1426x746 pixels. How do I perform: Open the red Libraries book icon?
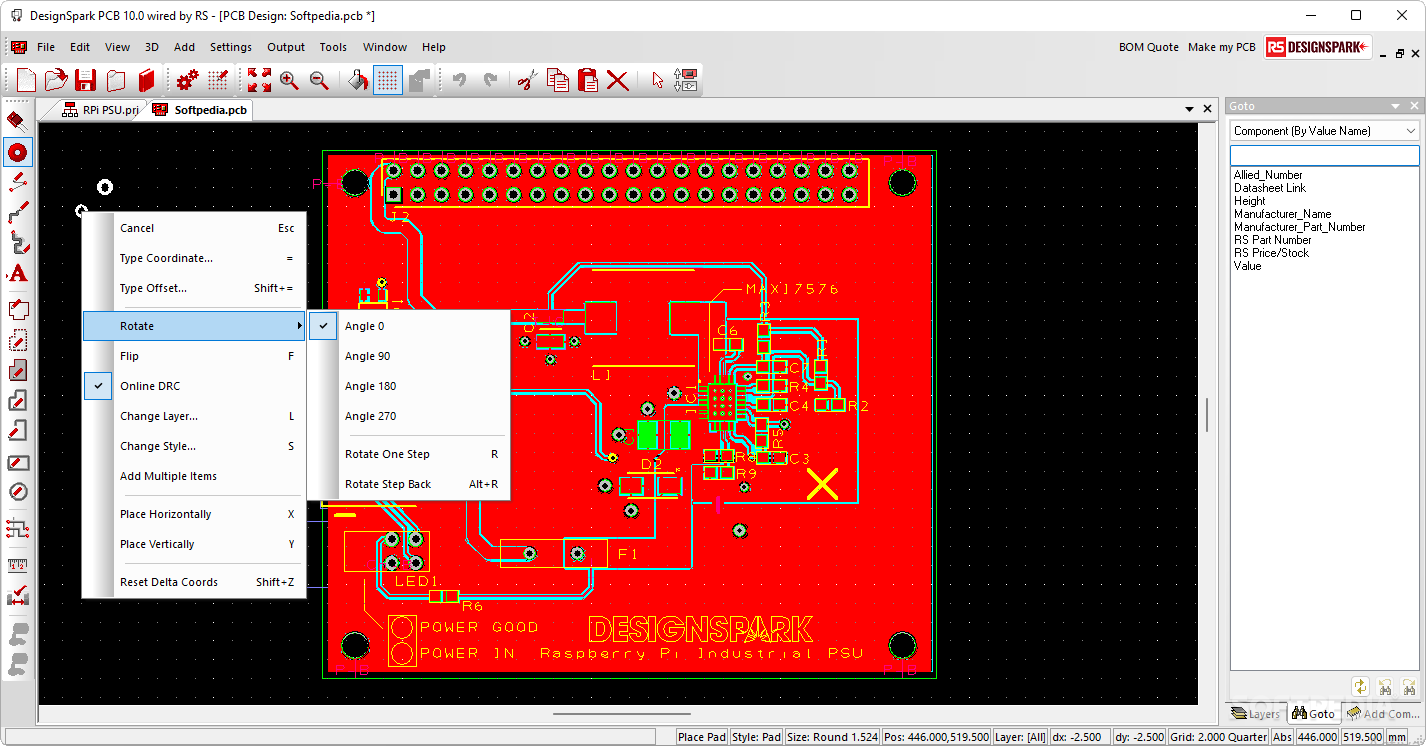click(x=147, y=80)
